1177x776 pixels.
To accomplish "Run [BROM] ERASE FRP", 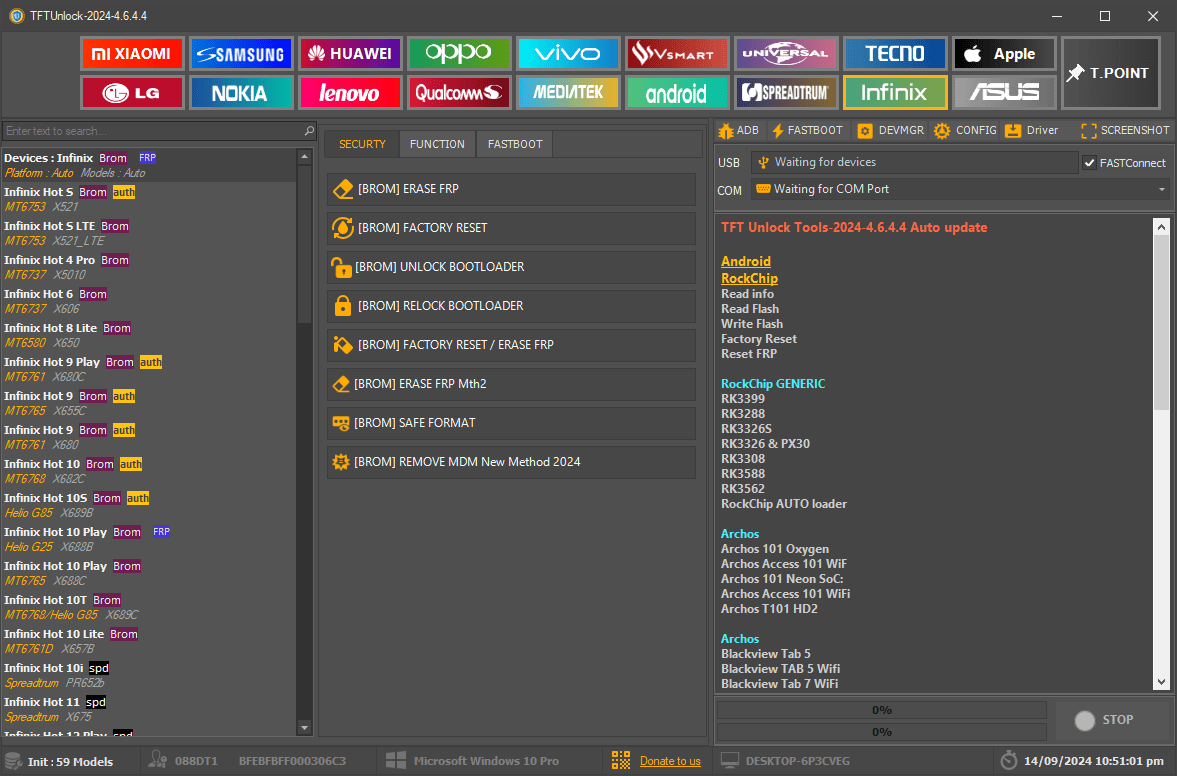I will tap(510, 189).
